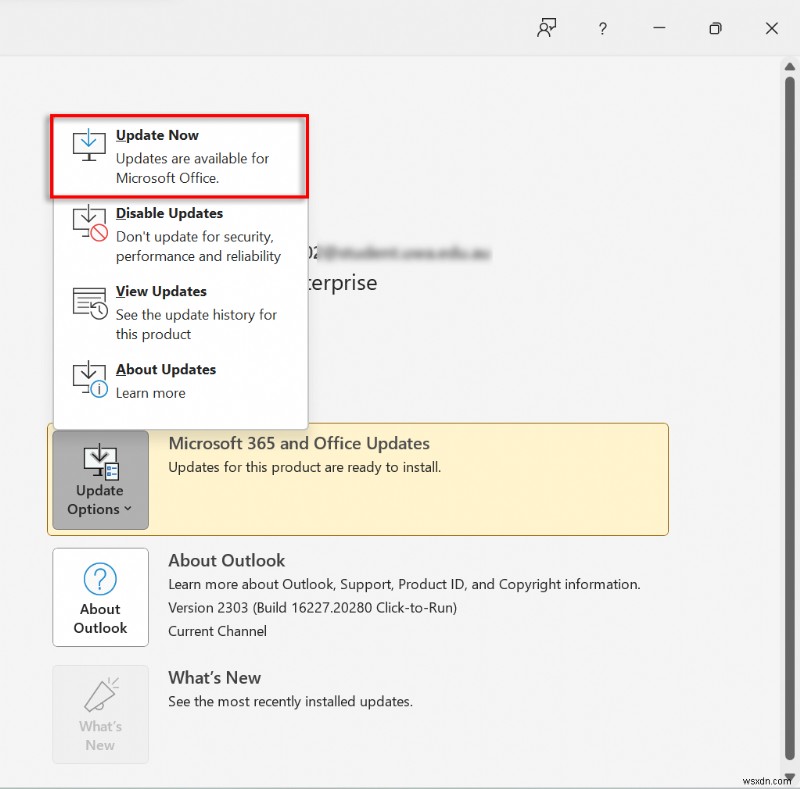Click the vertical scrollbar thumb
Screen dimensions: 800x789
coord(789,418)
